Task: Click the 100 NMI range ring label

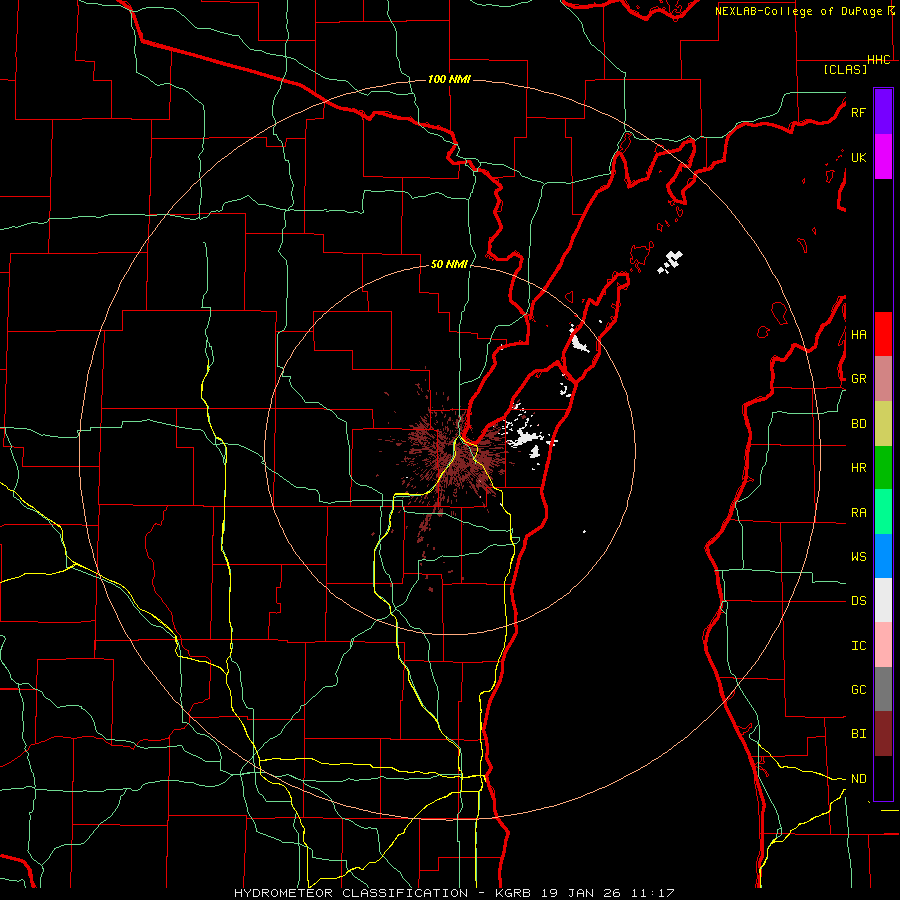Action: [x=449, y=79]
